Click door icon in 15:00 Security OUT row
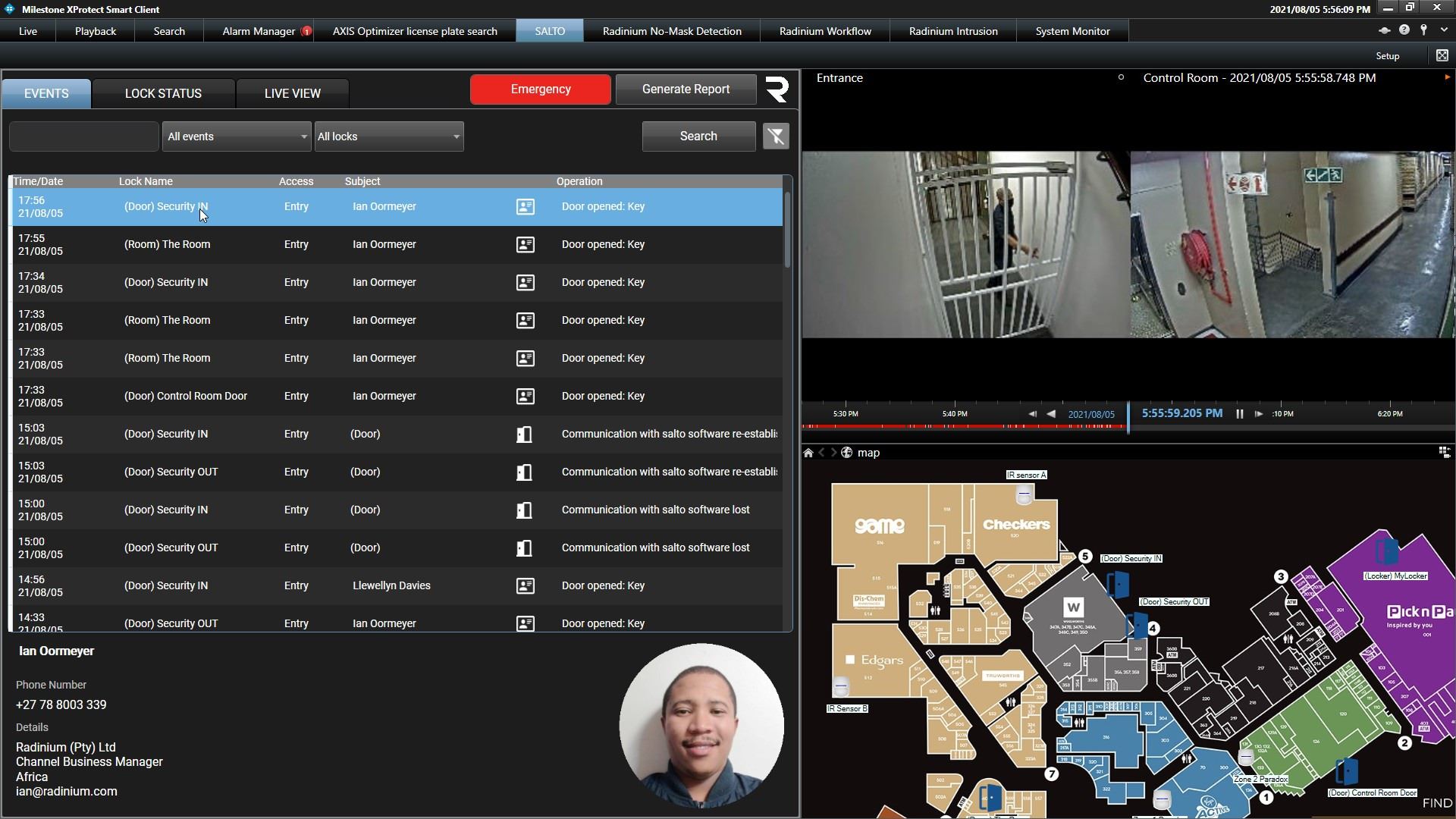 [x=524, y=548]
